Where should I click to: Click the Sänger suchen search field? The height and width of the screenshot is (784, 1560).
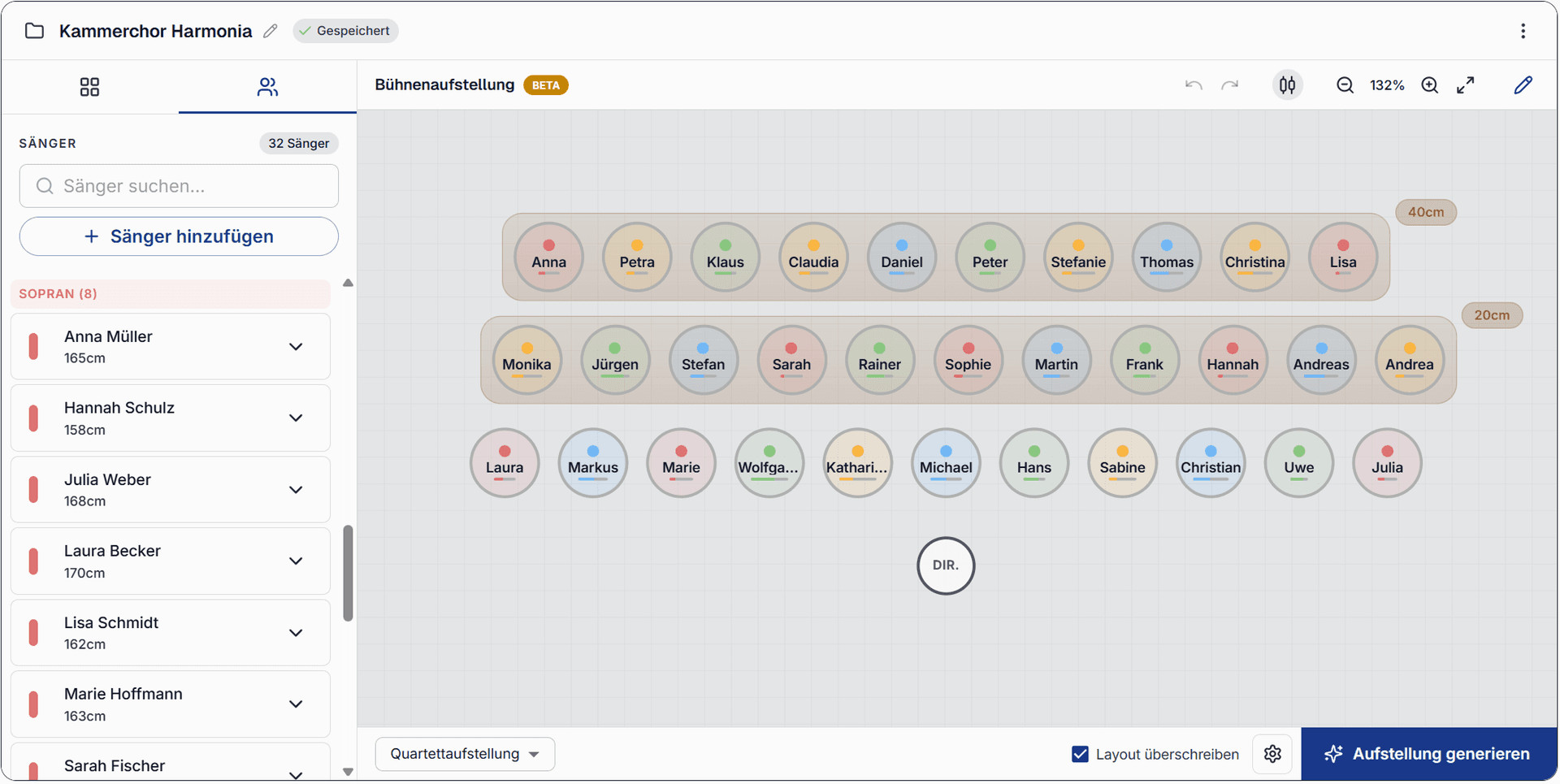coord(179,186)
